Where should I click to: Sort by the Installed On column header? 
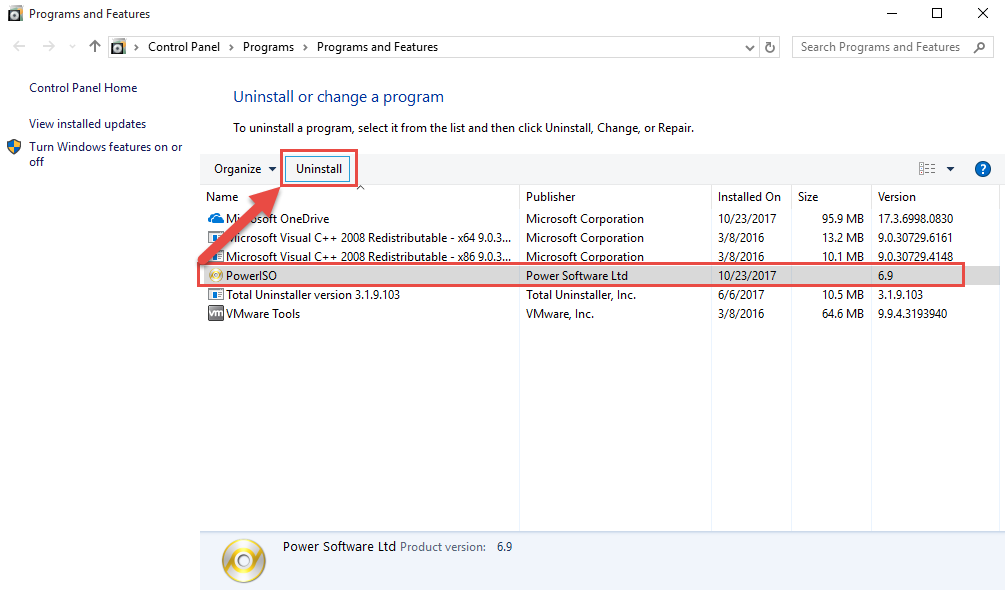point(749,196)
